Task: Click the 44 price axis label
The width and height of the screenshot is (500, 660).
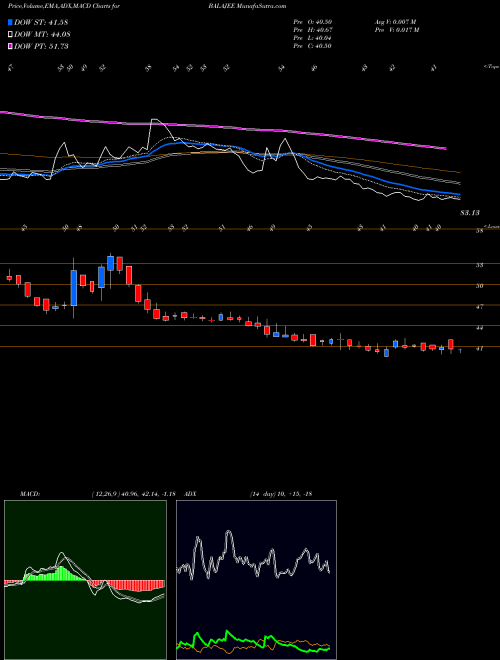Action: pyautogui.click(x=479, y=327)
